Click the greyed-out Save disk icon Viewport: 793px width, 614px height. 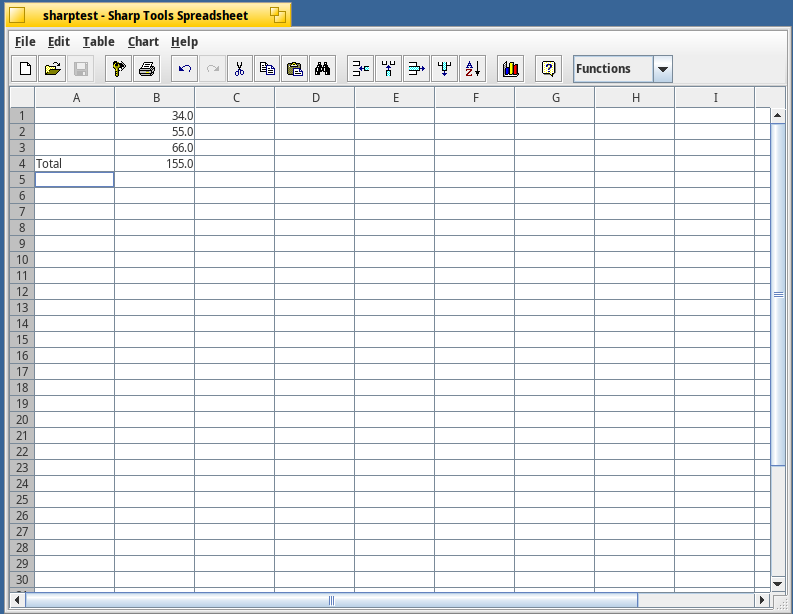(80, 69)
